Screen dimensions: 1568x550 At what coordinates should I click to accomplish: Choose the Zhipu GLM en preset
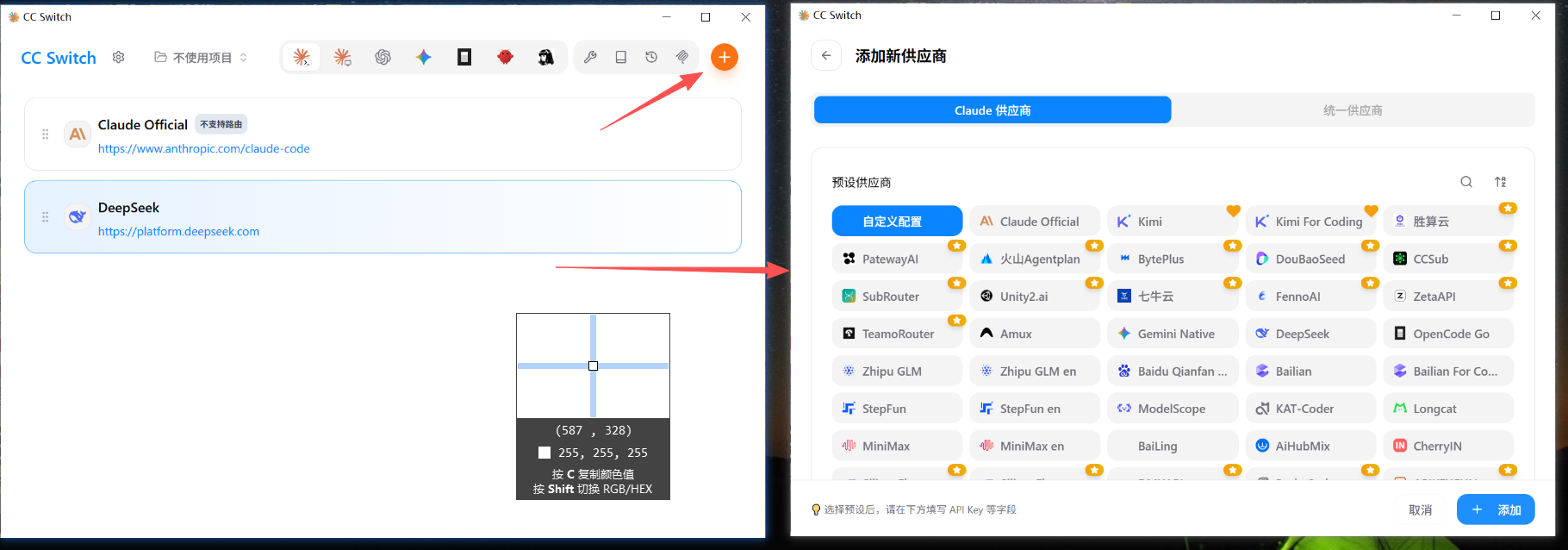tap(1035, 371)
